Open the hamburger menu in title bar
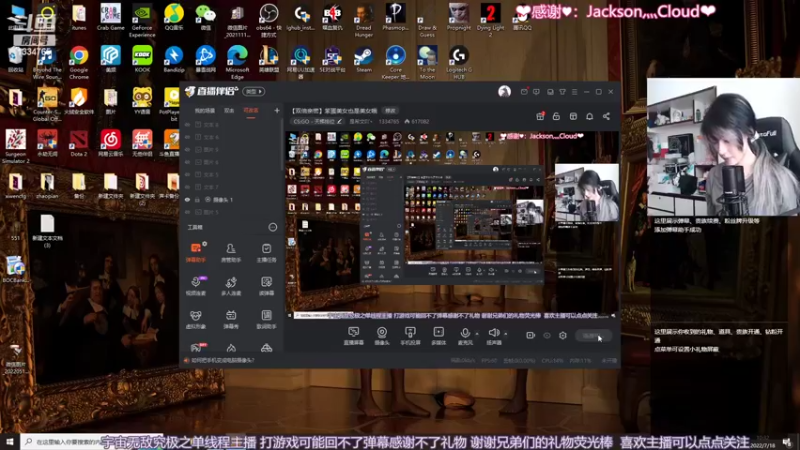 574,92
